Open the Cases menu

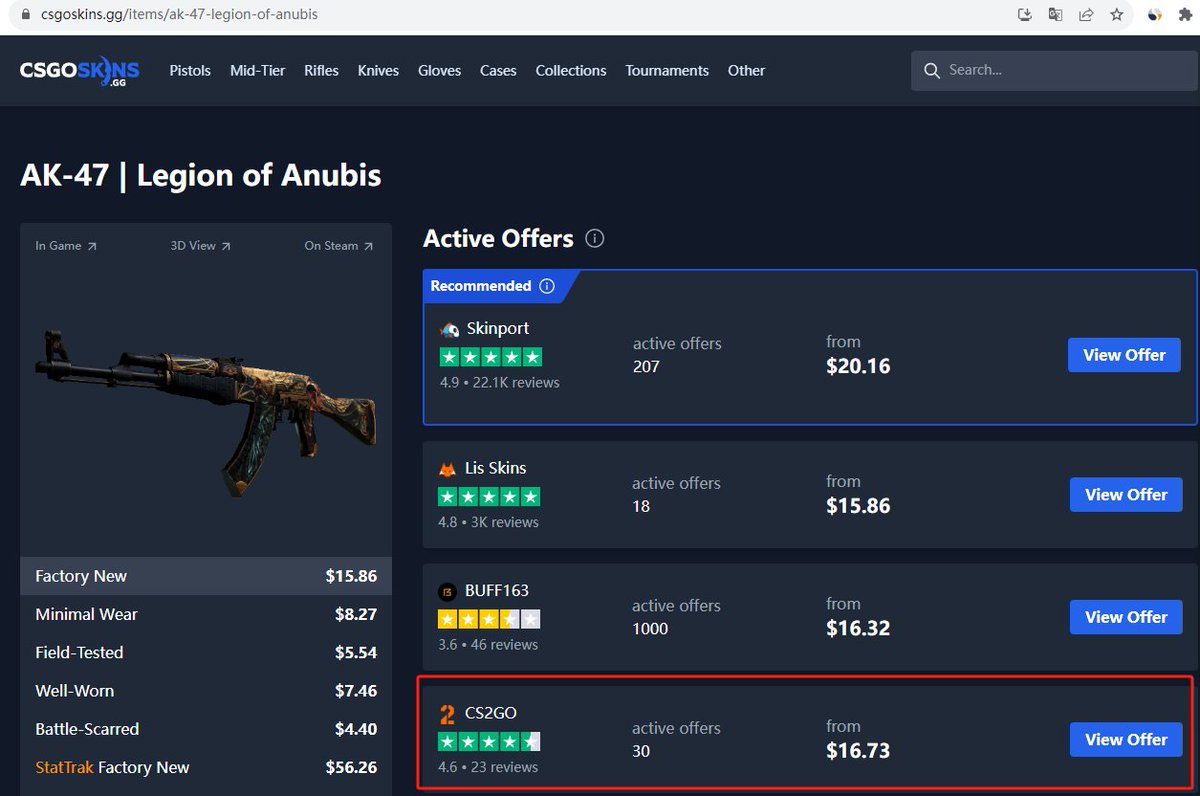pyautogui.click(x=498, y=71)
